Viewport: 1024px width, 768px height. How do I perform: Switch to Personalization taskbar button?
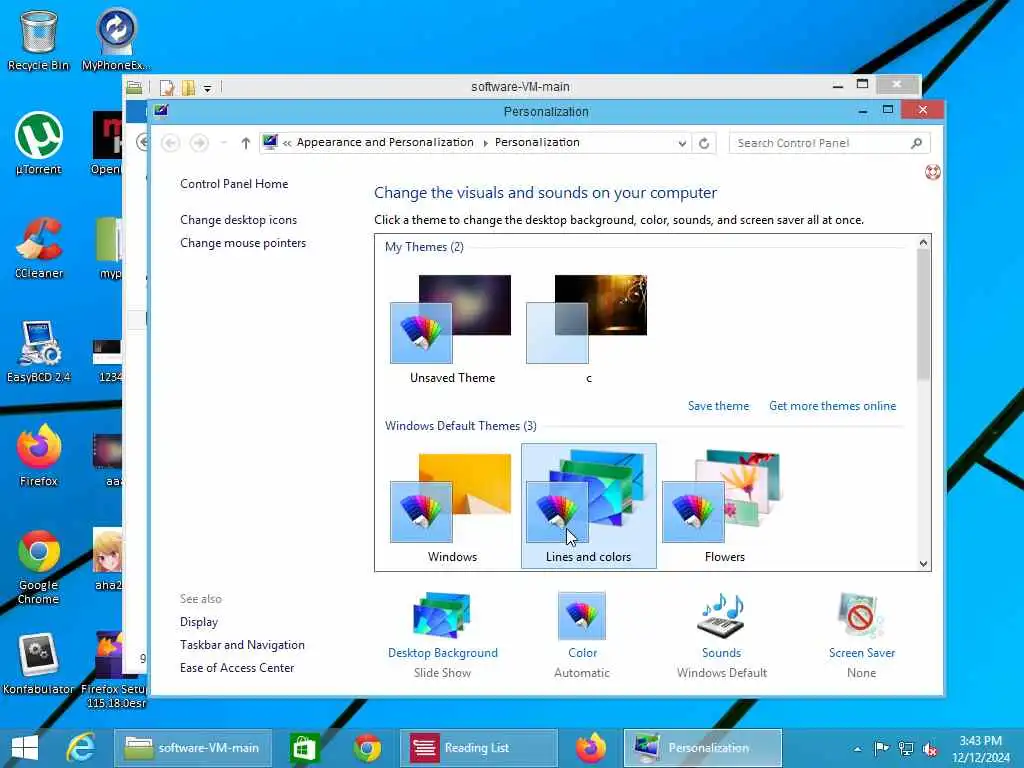pos(703,748)
